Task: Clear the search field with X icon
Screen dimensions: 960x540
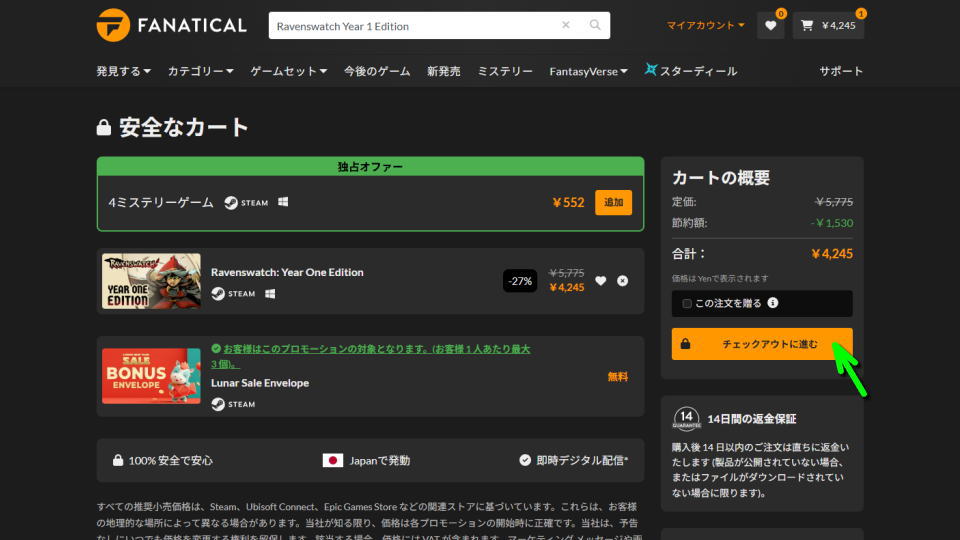Action: pyautogui.click(x=566, y=25)
